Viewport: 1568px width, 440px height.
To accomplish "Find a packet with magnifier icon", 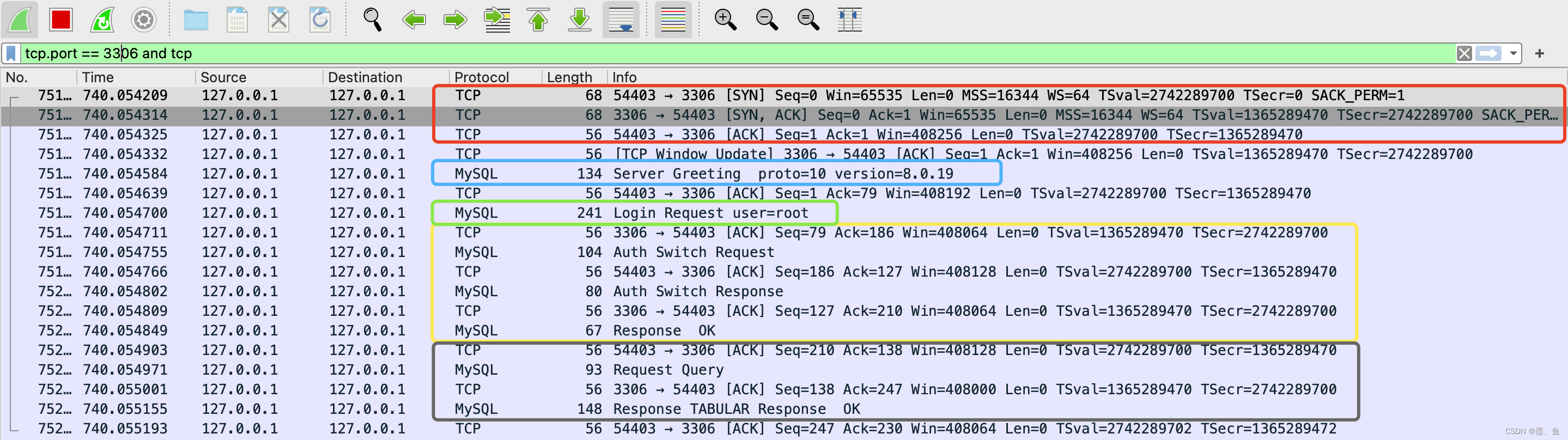I will (373, 20).
